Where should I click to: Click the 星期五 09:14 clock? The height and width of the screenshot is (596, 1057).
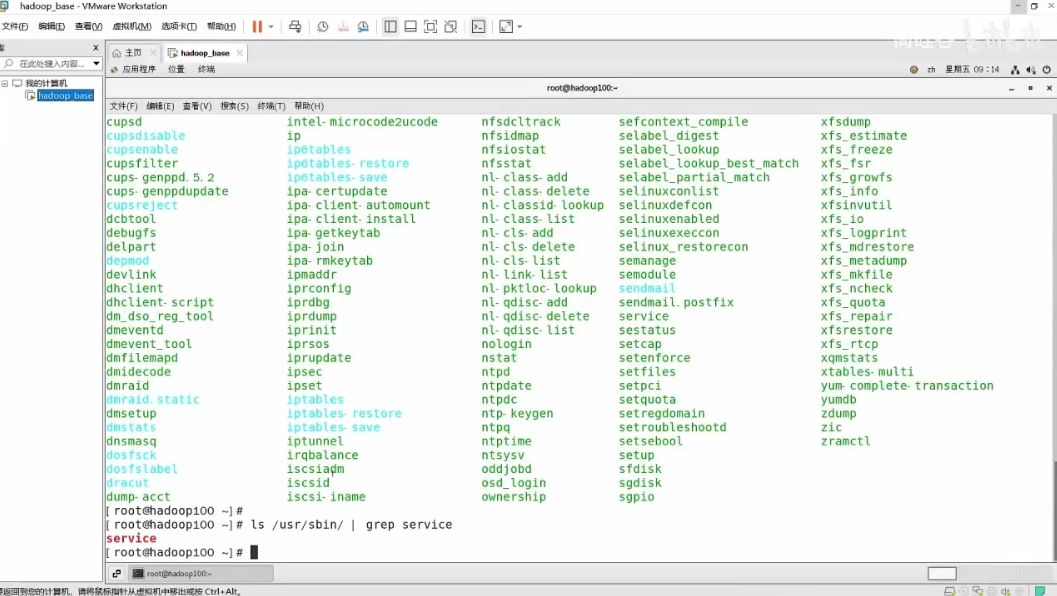972,69
